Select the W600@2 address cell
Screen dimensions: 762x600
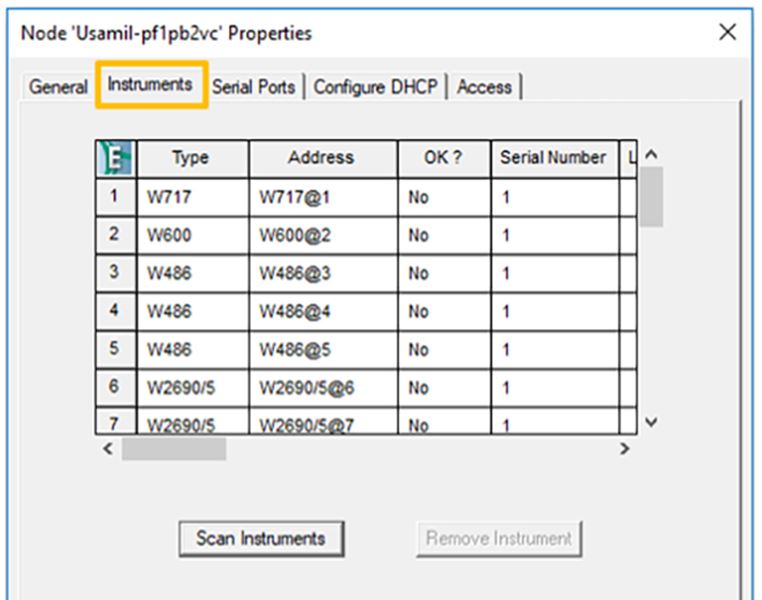(x=320, y=235)
